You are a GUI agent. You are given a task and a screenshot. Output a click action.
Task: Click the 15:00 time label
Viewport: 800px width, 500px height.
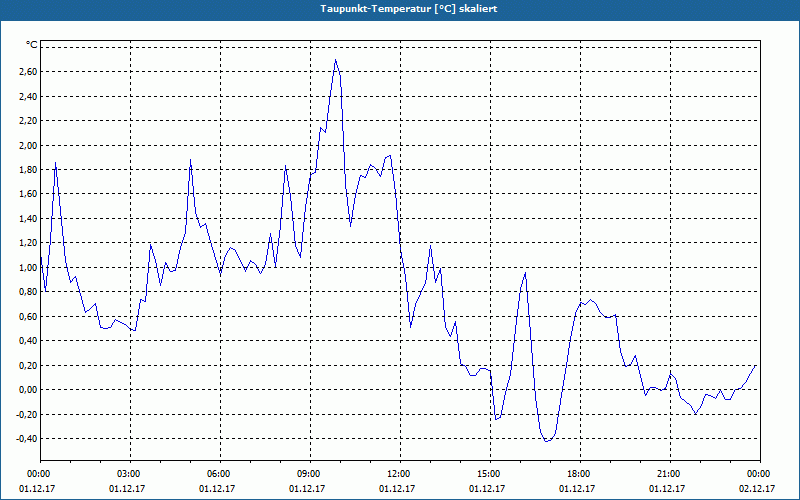(490, 474)
